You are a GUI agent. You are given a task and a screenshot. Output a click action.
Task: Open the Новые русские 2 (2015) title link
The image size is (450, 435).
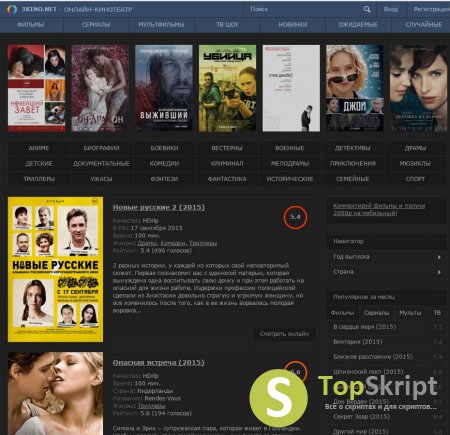click(159, 207)
